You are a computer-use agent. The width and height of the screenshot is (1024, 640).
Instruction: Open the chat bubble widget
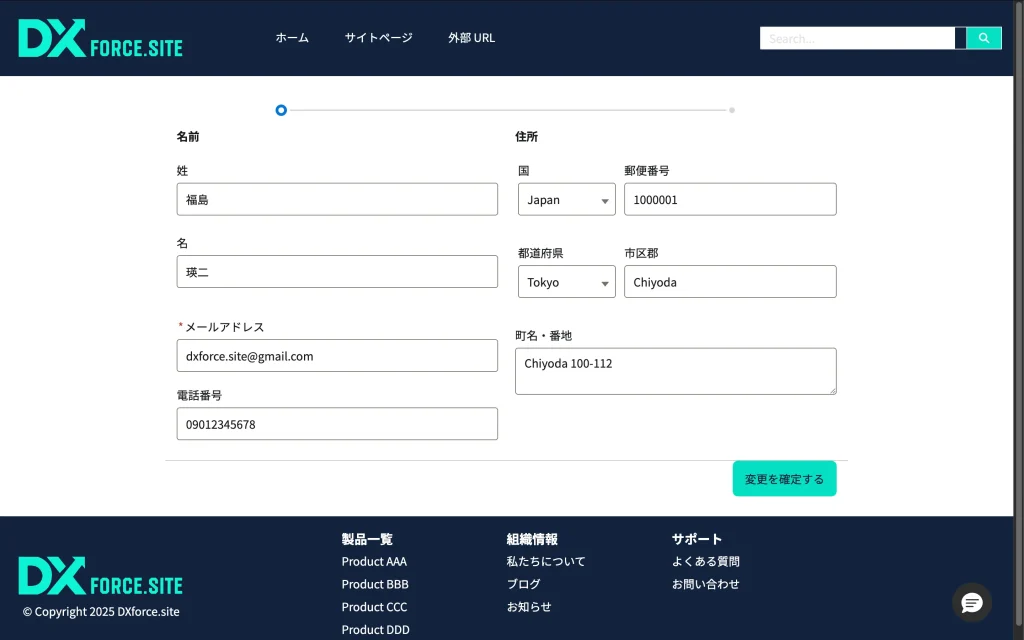click(x=971, y=603)
